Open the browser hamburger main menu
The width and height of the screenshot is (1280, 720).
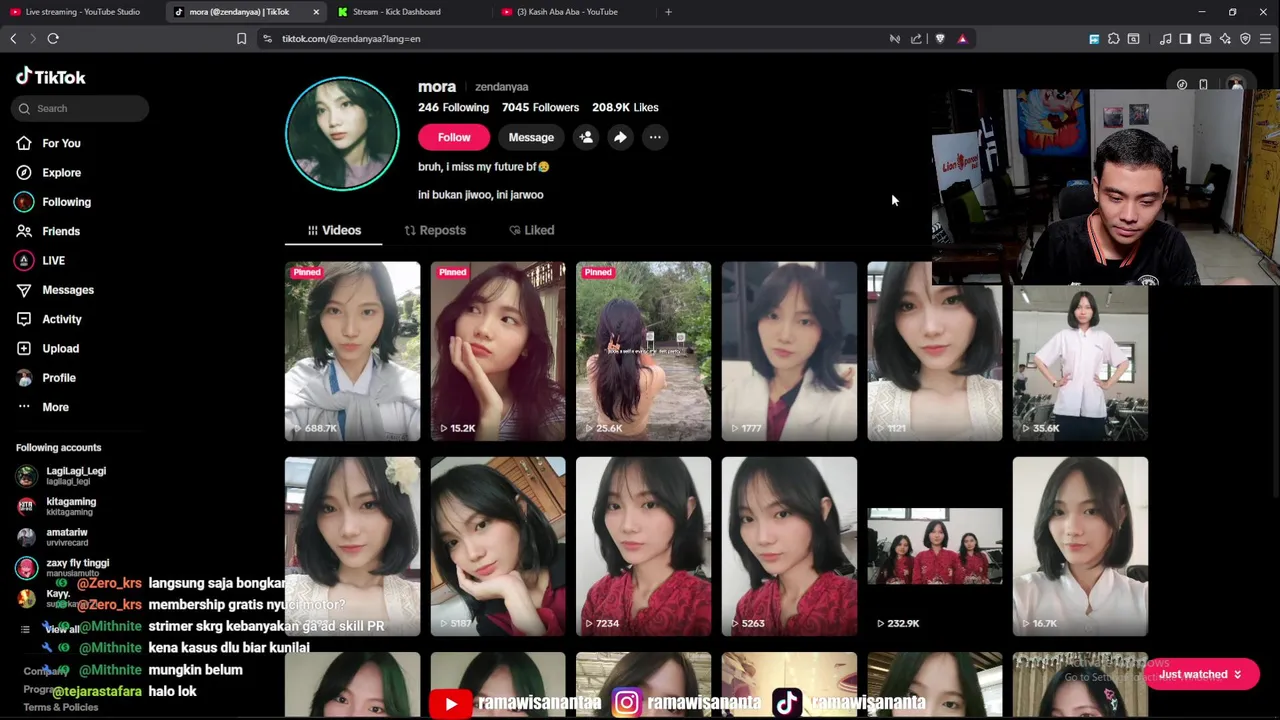(x=1265, y=38)
